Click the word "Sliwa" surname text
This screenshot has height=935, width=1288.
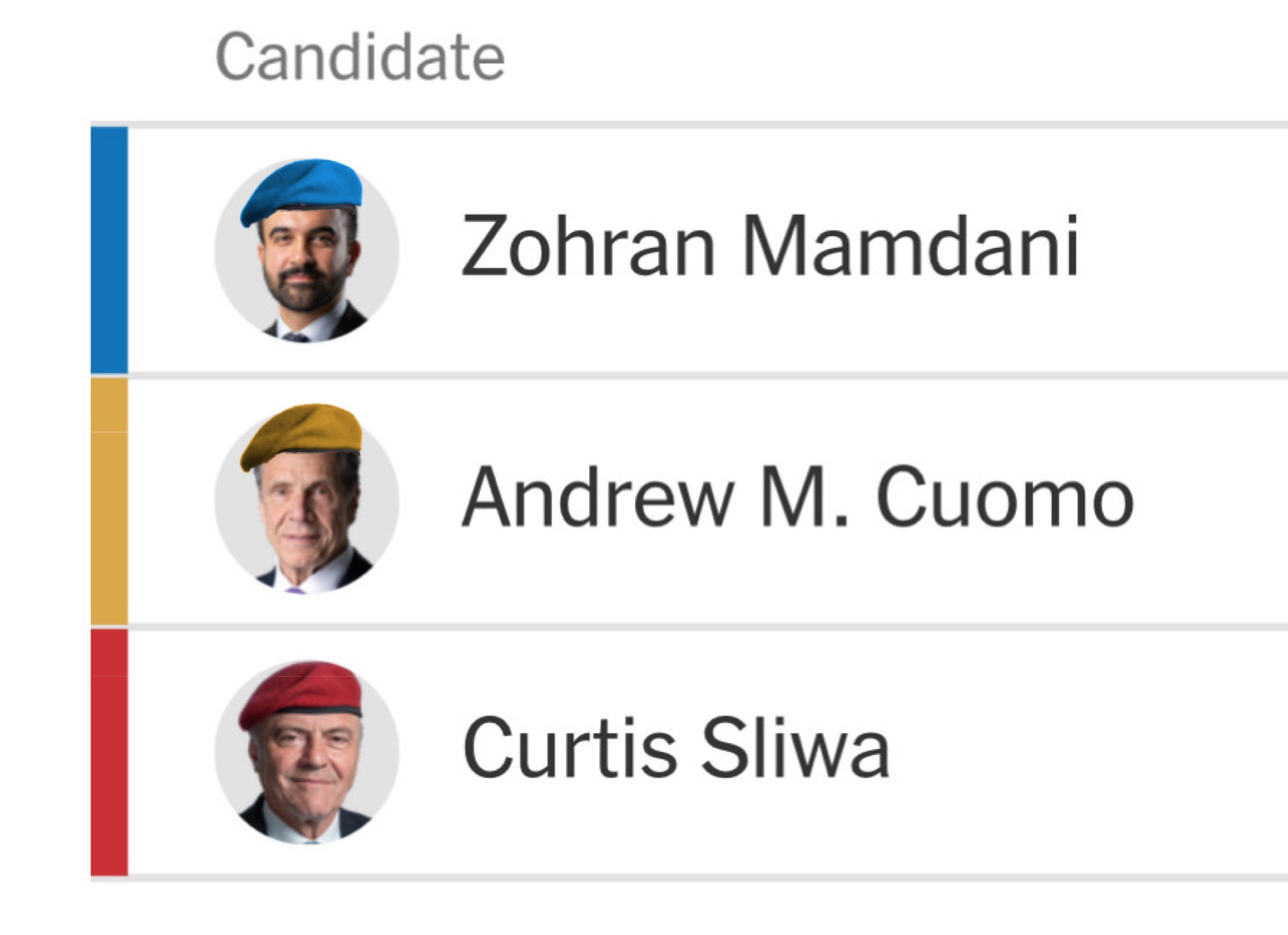795,749
